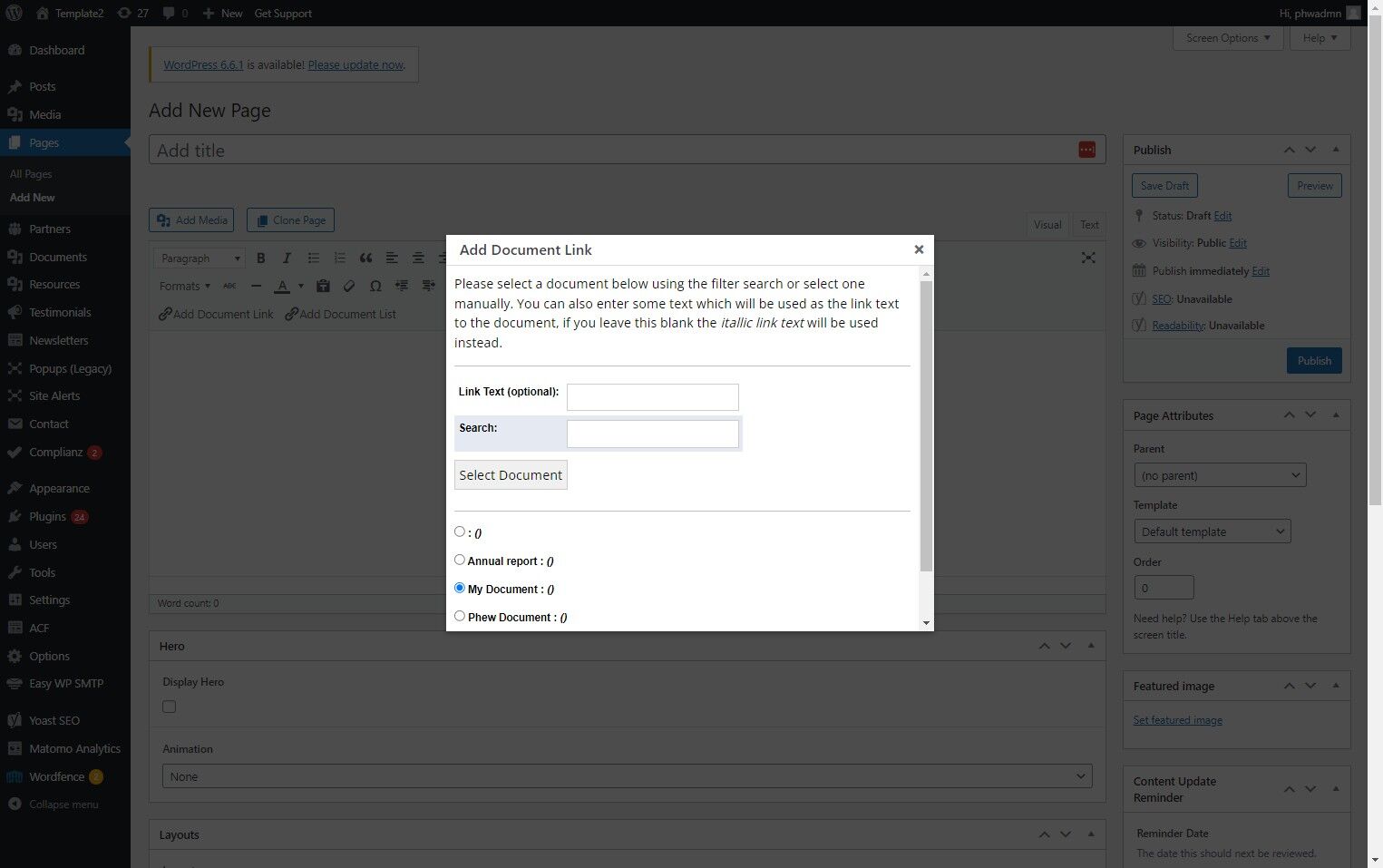Screen dimensions: 1383x868
Task: Edit the Visibility setting link
Action: (x=1238, y=243)
